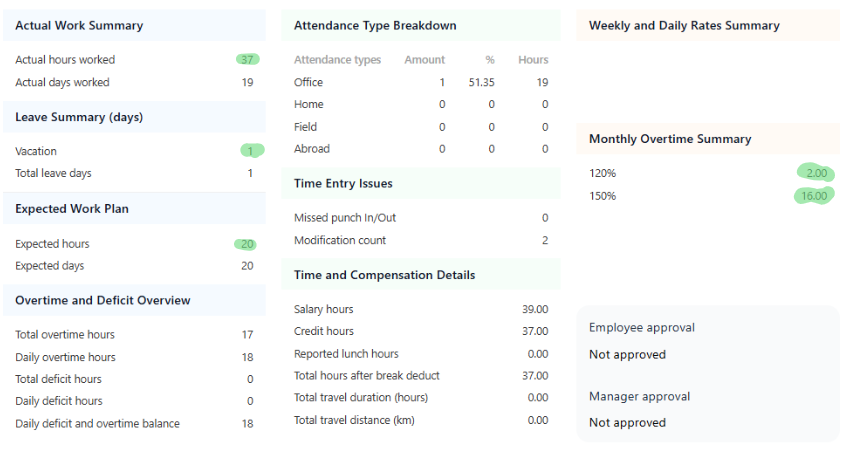Select the Salary hours value 39.00

tap(534, 310)
